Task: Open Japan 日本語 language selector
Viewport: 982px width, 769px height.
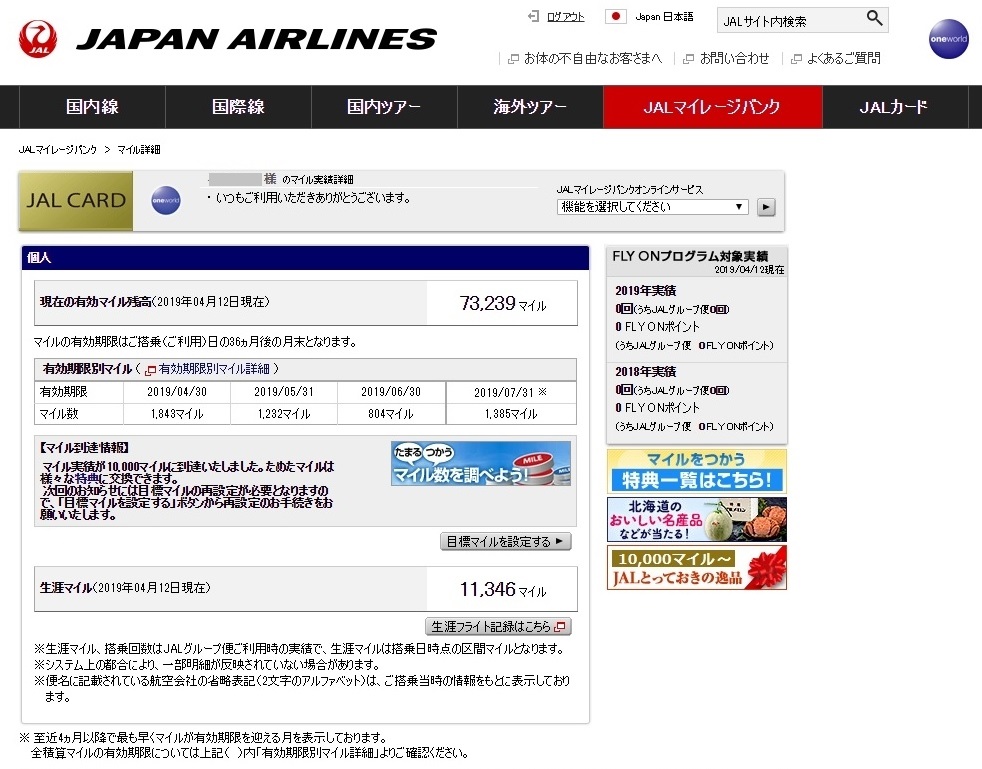Action: click(664, 17)
